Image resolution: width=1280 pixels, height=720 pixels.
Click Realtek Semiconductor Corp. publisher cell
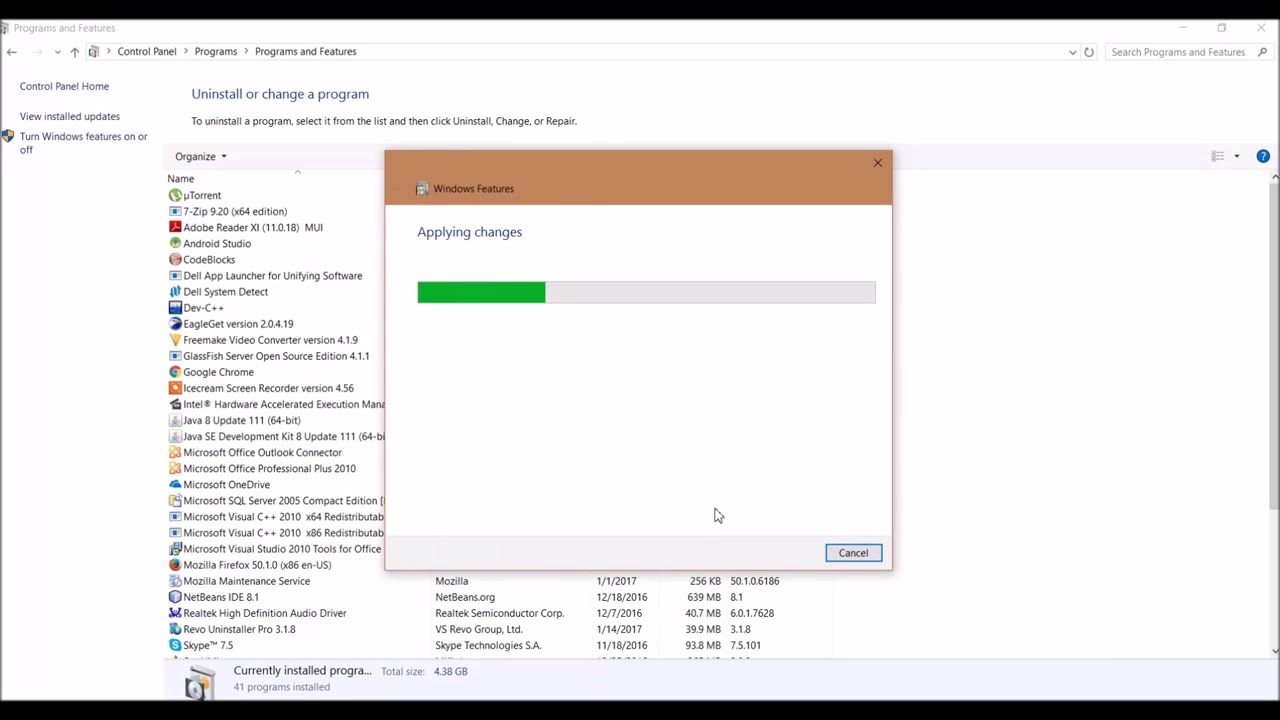coord(500,613)
